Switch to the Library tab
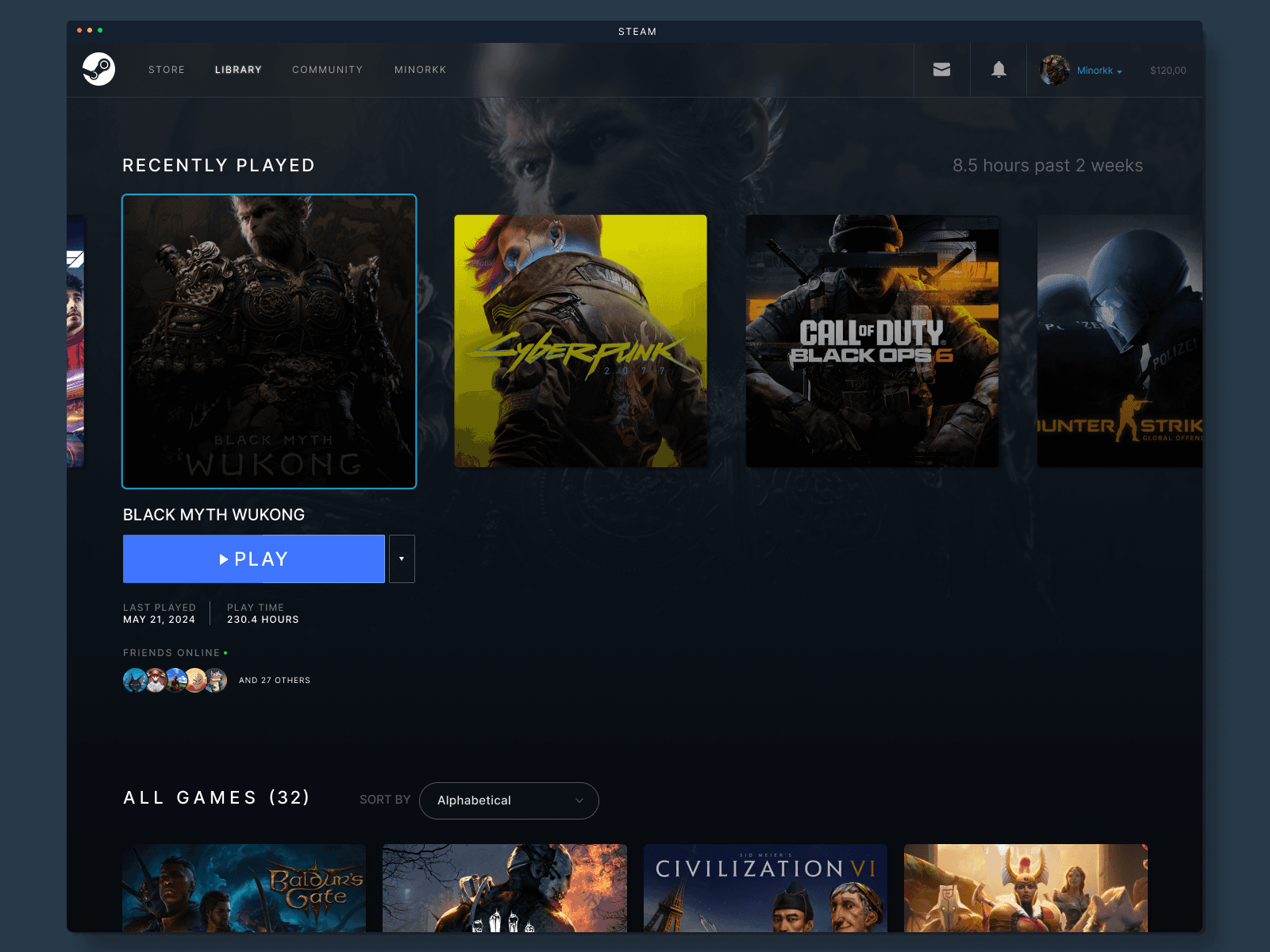 point(238,70)
